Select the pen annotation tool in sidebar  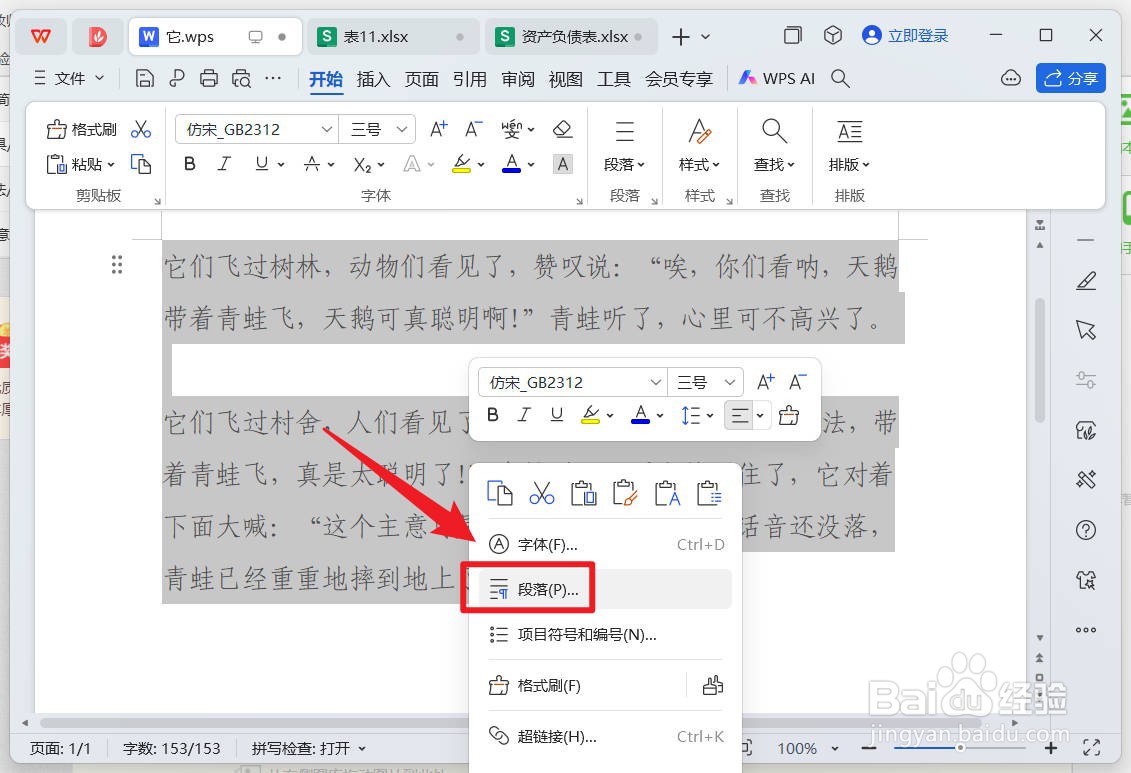1085,281
